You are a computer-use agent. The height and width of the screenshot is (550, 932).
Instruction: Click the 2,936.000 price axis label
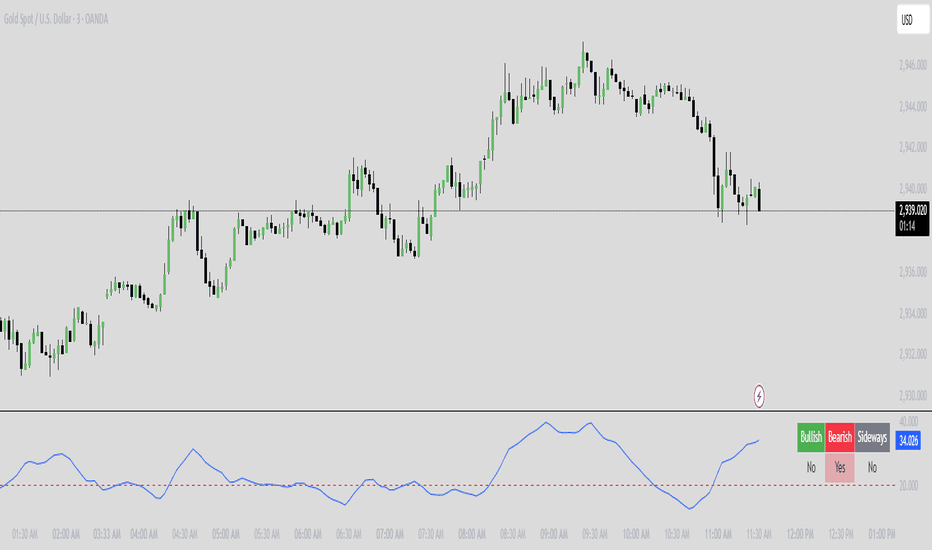pyautogui.click(x=912, y=272)
